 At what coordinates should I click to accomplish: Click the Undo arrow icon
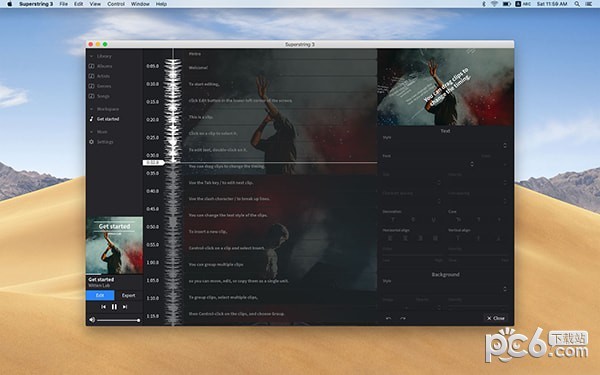pyautogui.click(x=388, y=318)
